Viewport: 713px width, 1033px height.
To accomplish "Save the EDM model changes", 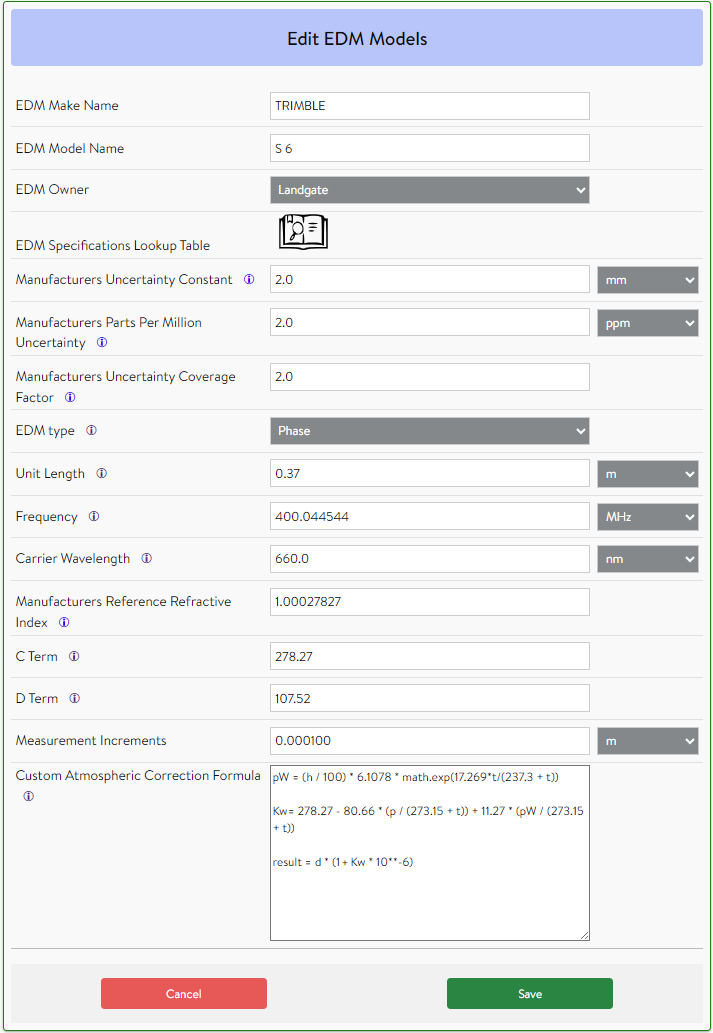I will [x=529, y=993].
